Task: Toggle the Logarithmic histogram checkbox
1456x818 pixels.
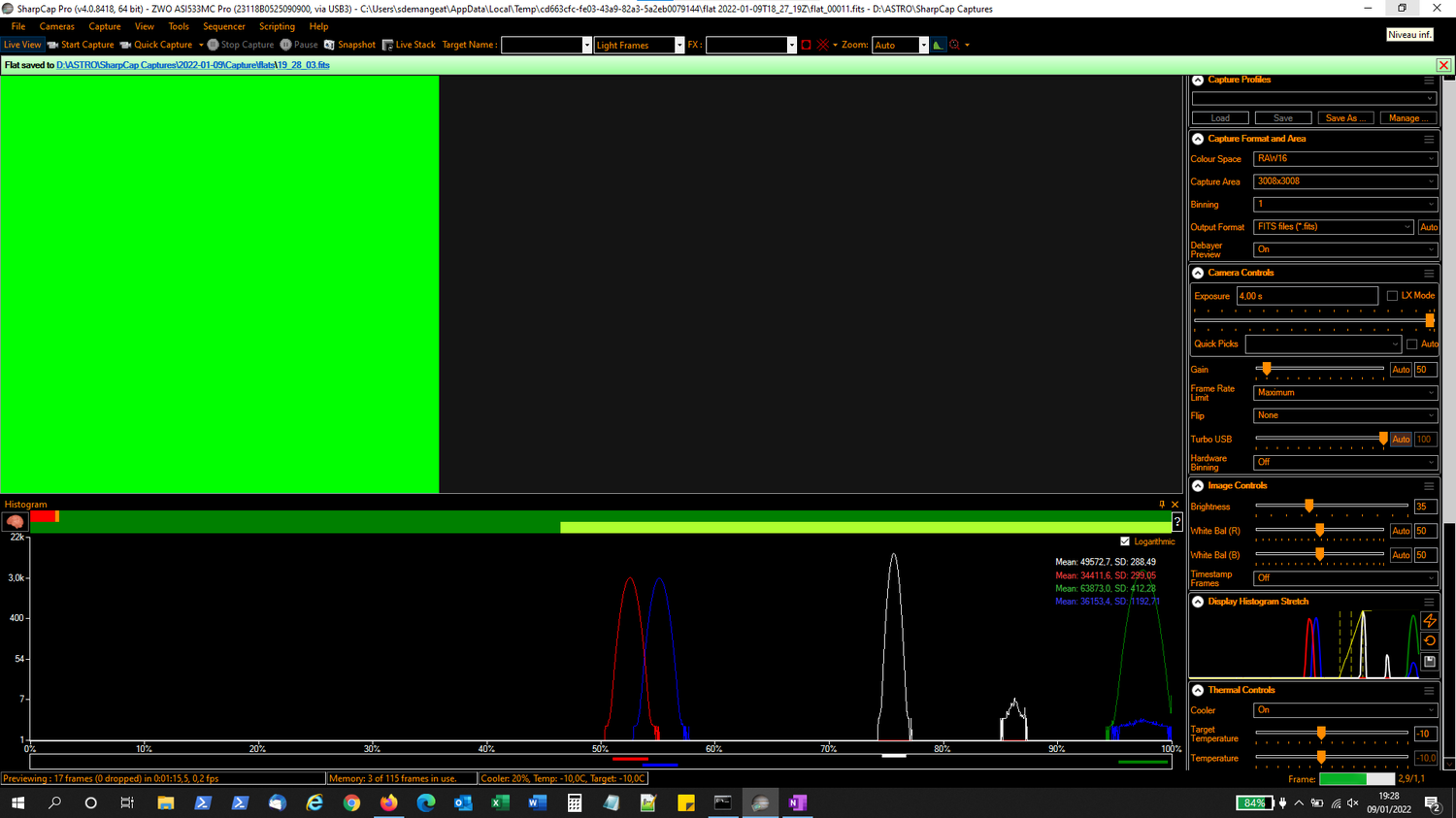Action: point(1125,541)
